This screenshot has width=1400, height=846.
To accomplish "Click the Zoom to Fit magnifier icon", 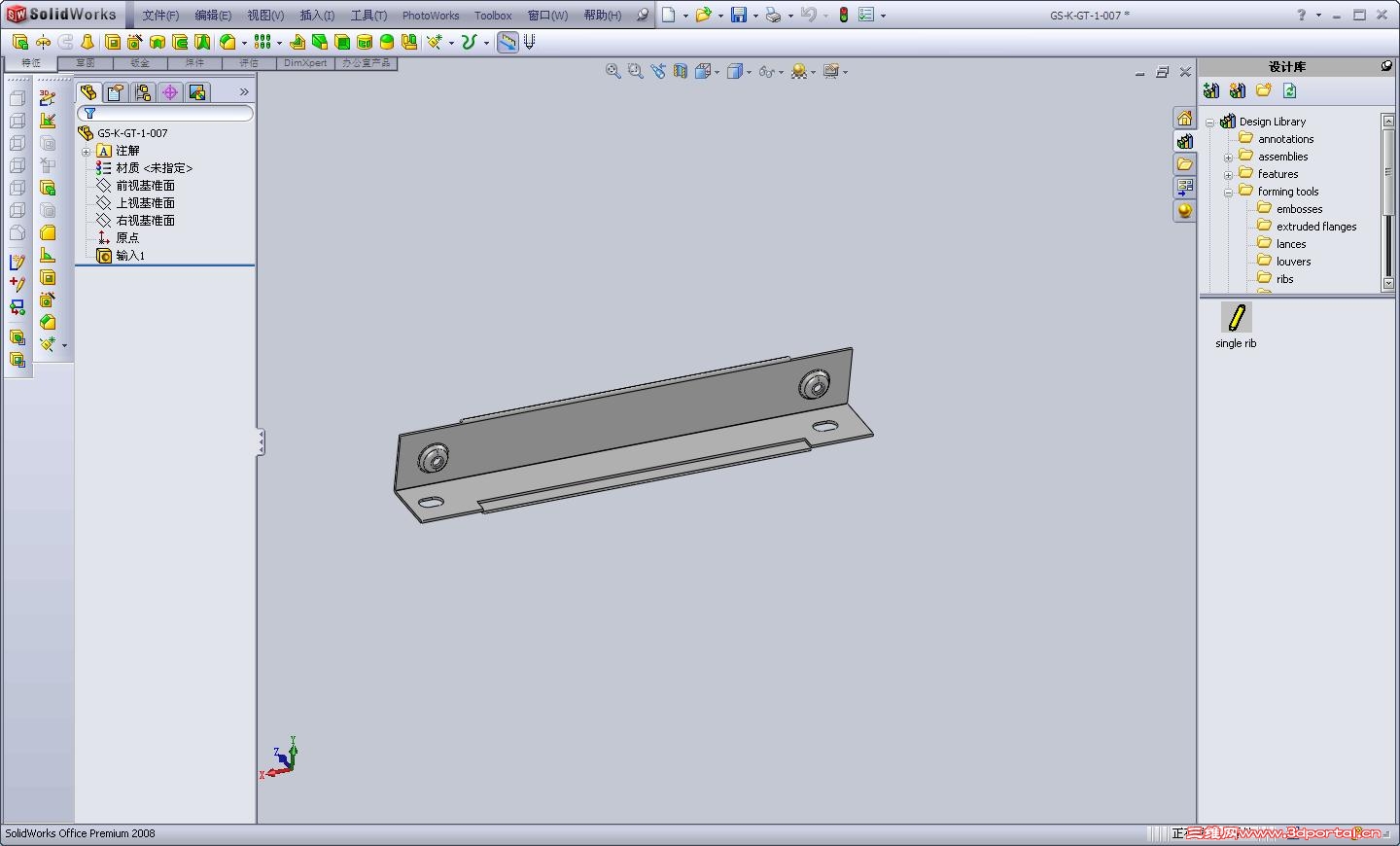I will 613,71.
